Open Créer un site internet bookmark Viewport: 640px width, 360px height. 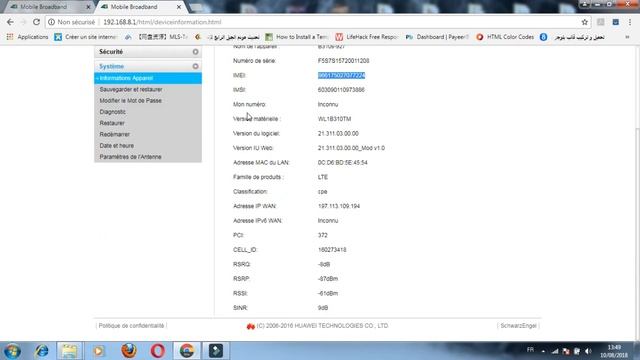[87, 37]
